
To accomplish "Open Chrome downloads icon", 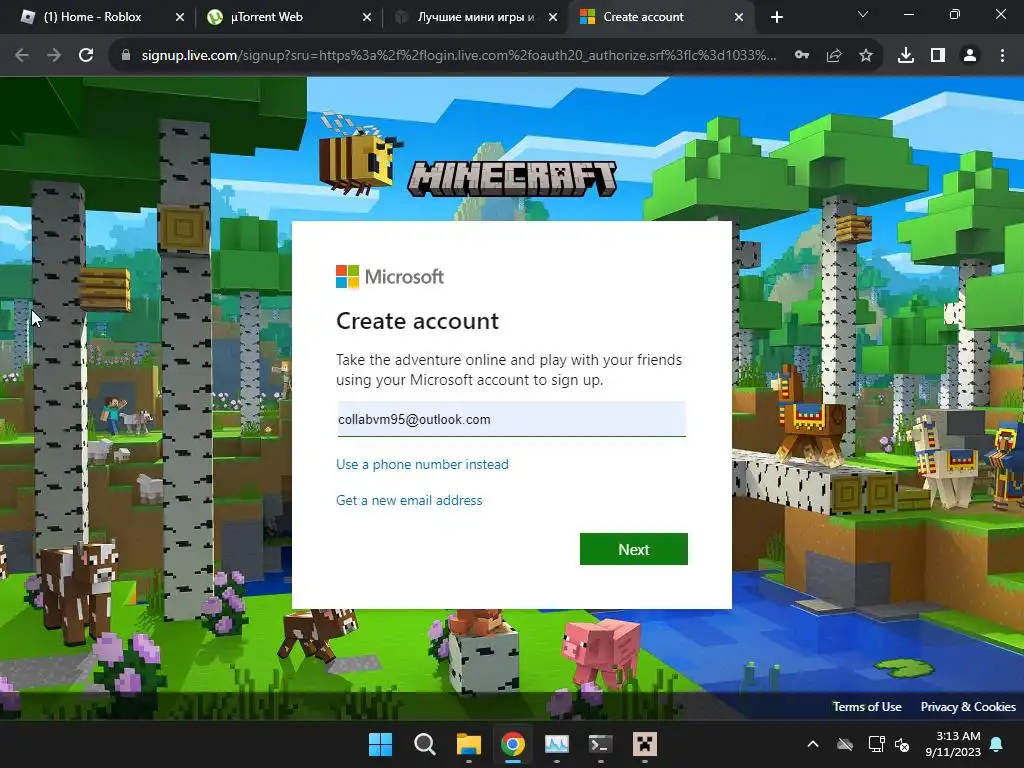I will tap(906, 56).
